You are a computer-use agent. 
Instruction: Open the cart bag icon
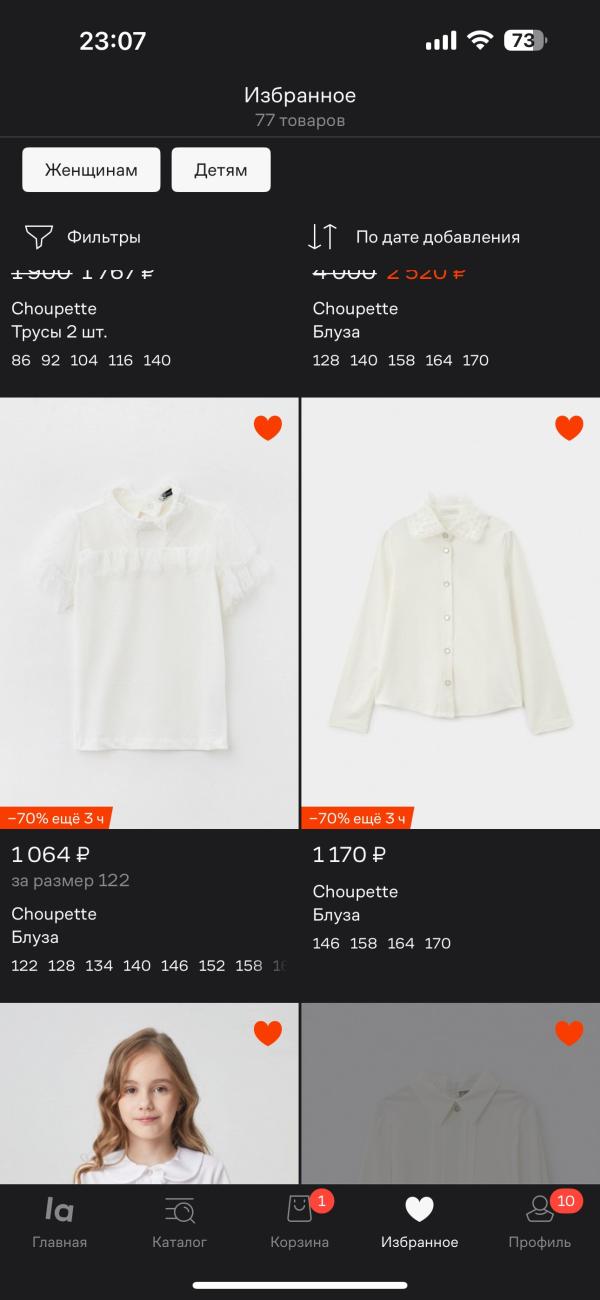(299, 1210)
